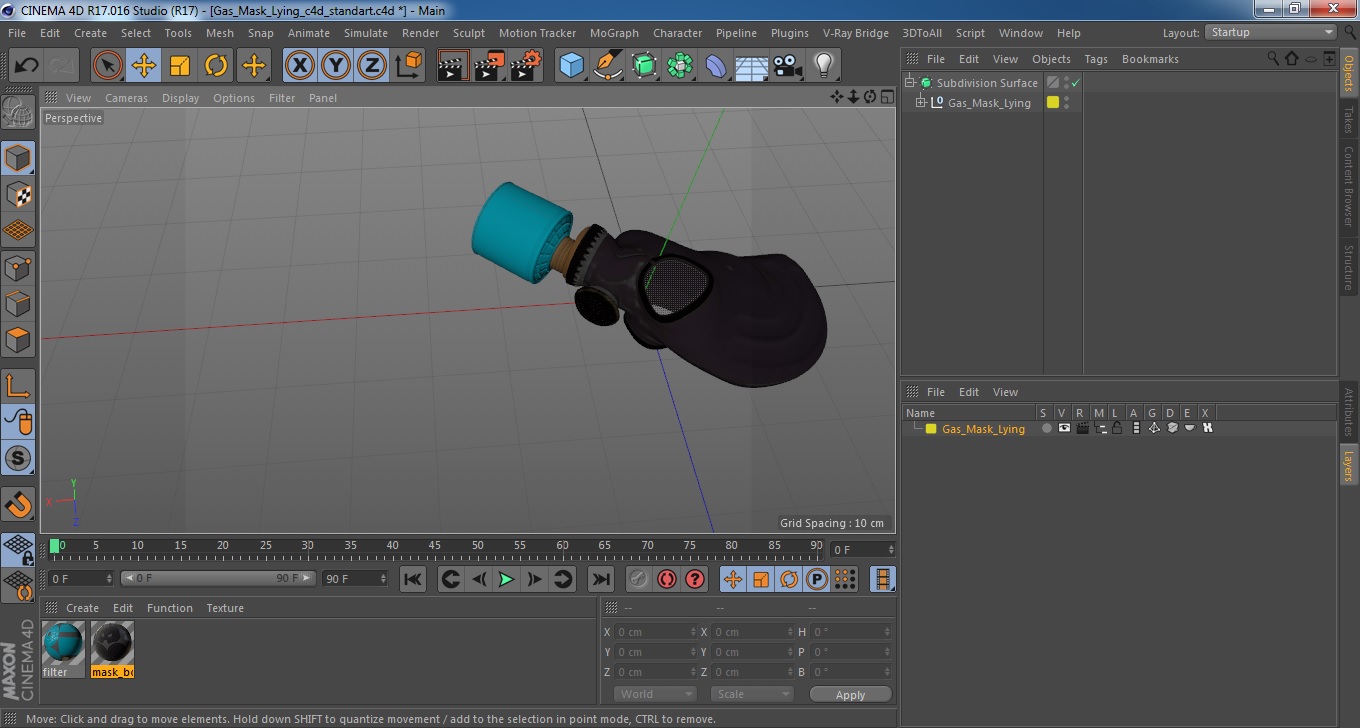1360x728 pixels.
Task: Click the Apply button
Action: click(850, 695)
